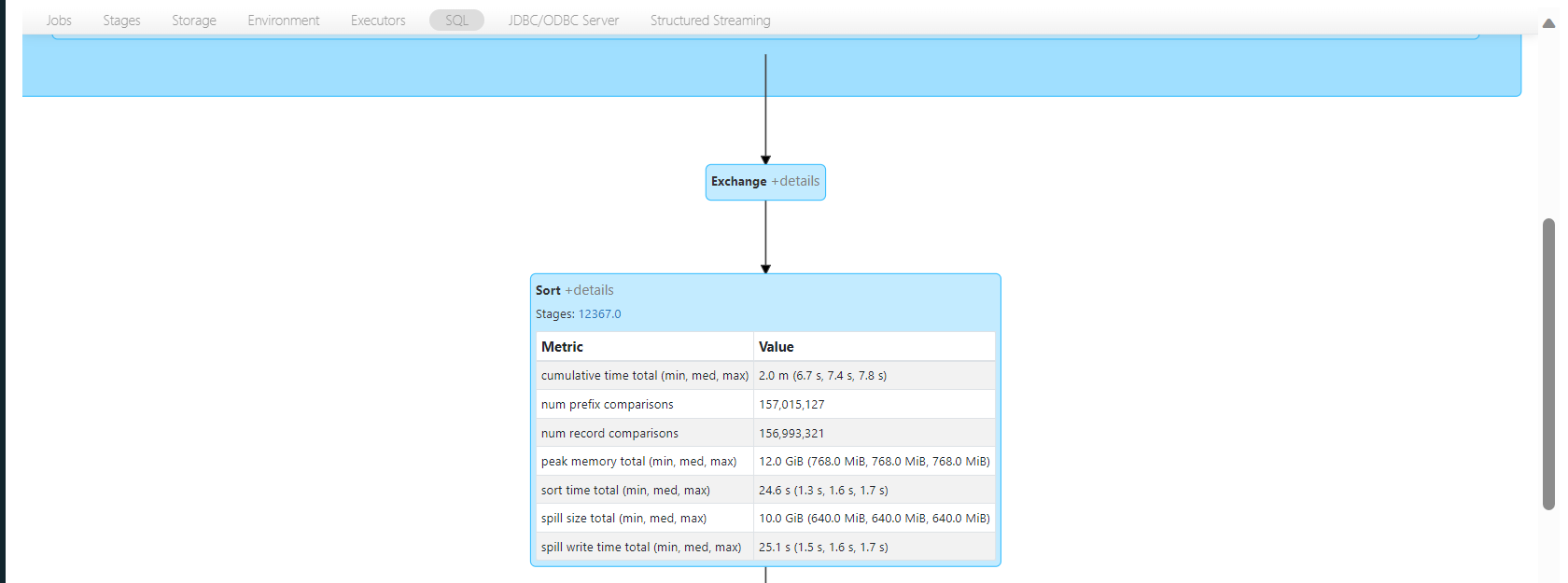Screen dimensions: 1568x583
Task: Select the num prefix comparisons row
Action: 607,405
